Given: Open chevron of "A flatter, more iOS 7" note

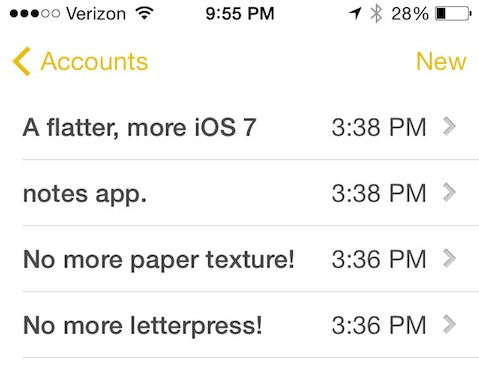Looking at the screenshot, I should 449,127.
